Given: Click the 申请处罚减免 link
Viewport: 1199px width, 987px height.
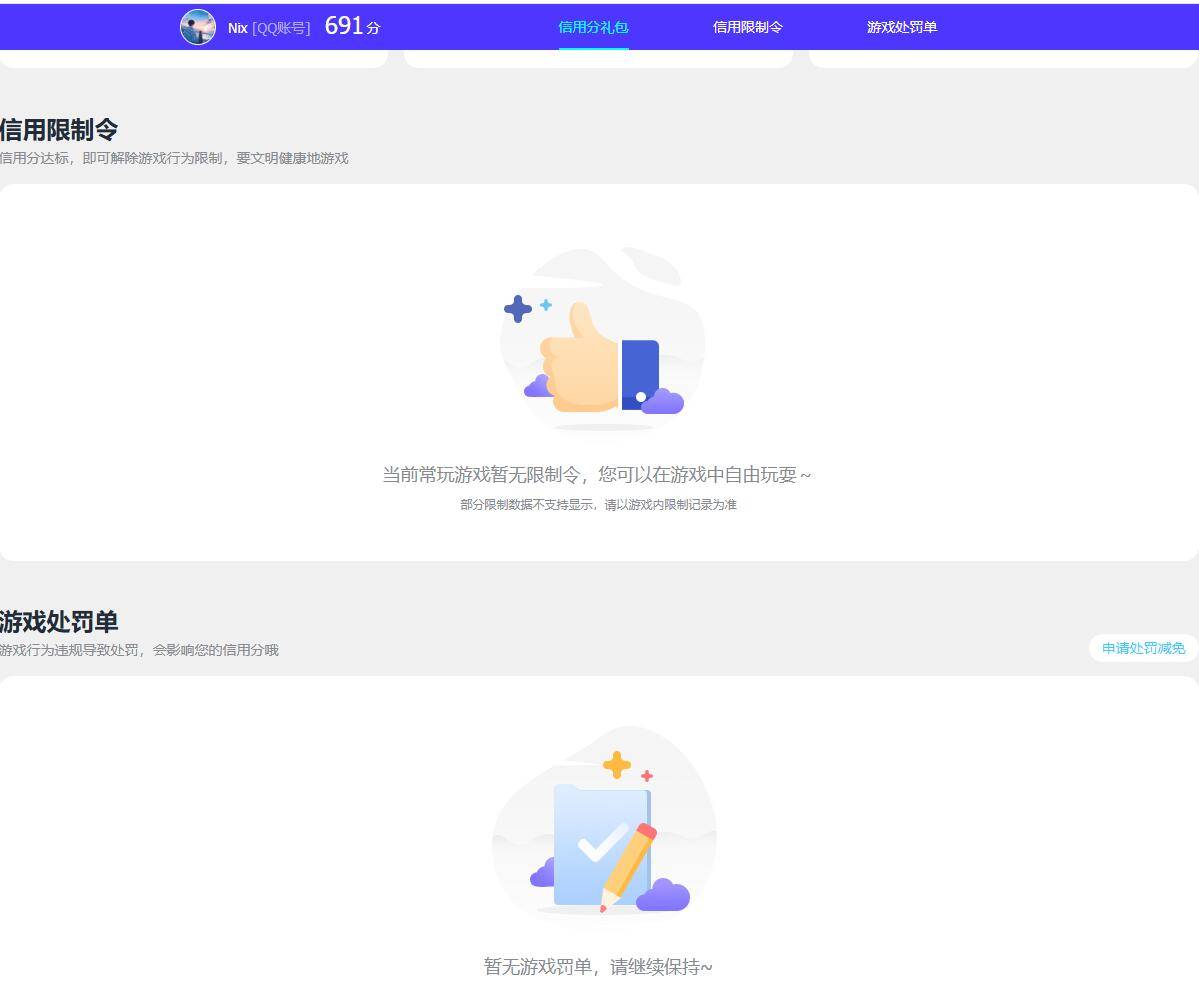Looking at the screenshot, I should pyautogui.click(x=1142, y=648).
